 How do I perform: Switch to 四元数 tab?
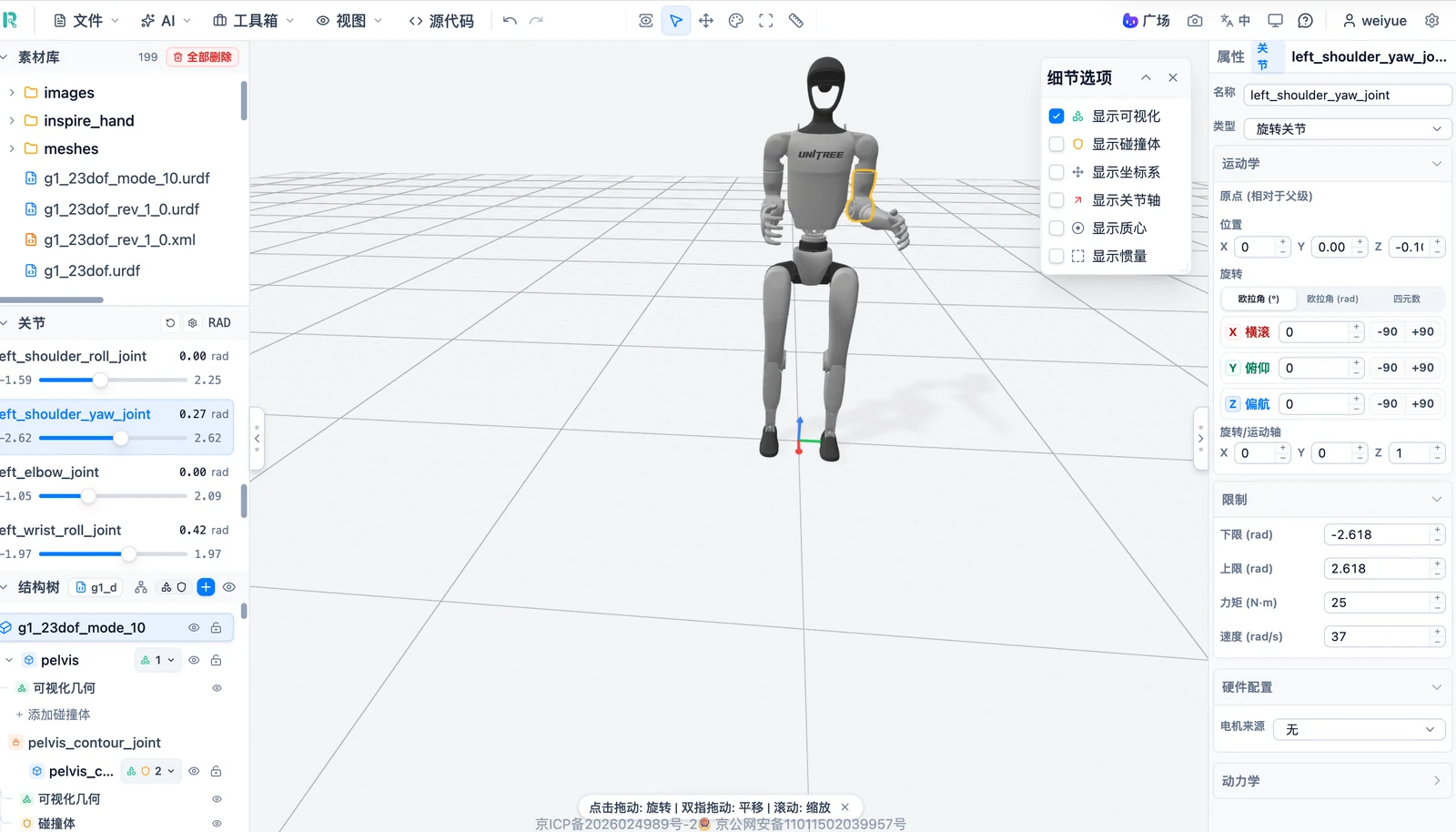(1406, 299)
